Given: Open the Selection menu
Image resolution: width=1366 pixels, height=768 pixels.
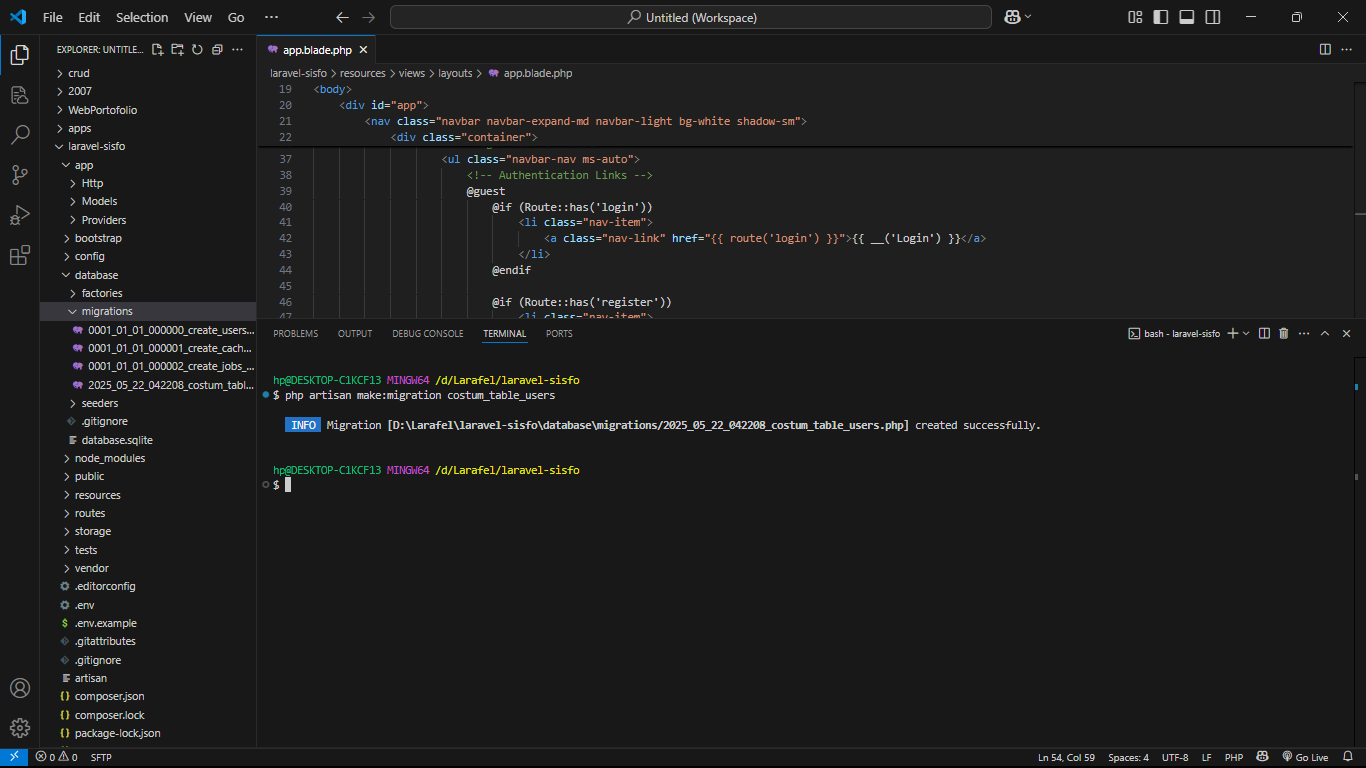Looking at the screenshot, I should click(142, 17).
